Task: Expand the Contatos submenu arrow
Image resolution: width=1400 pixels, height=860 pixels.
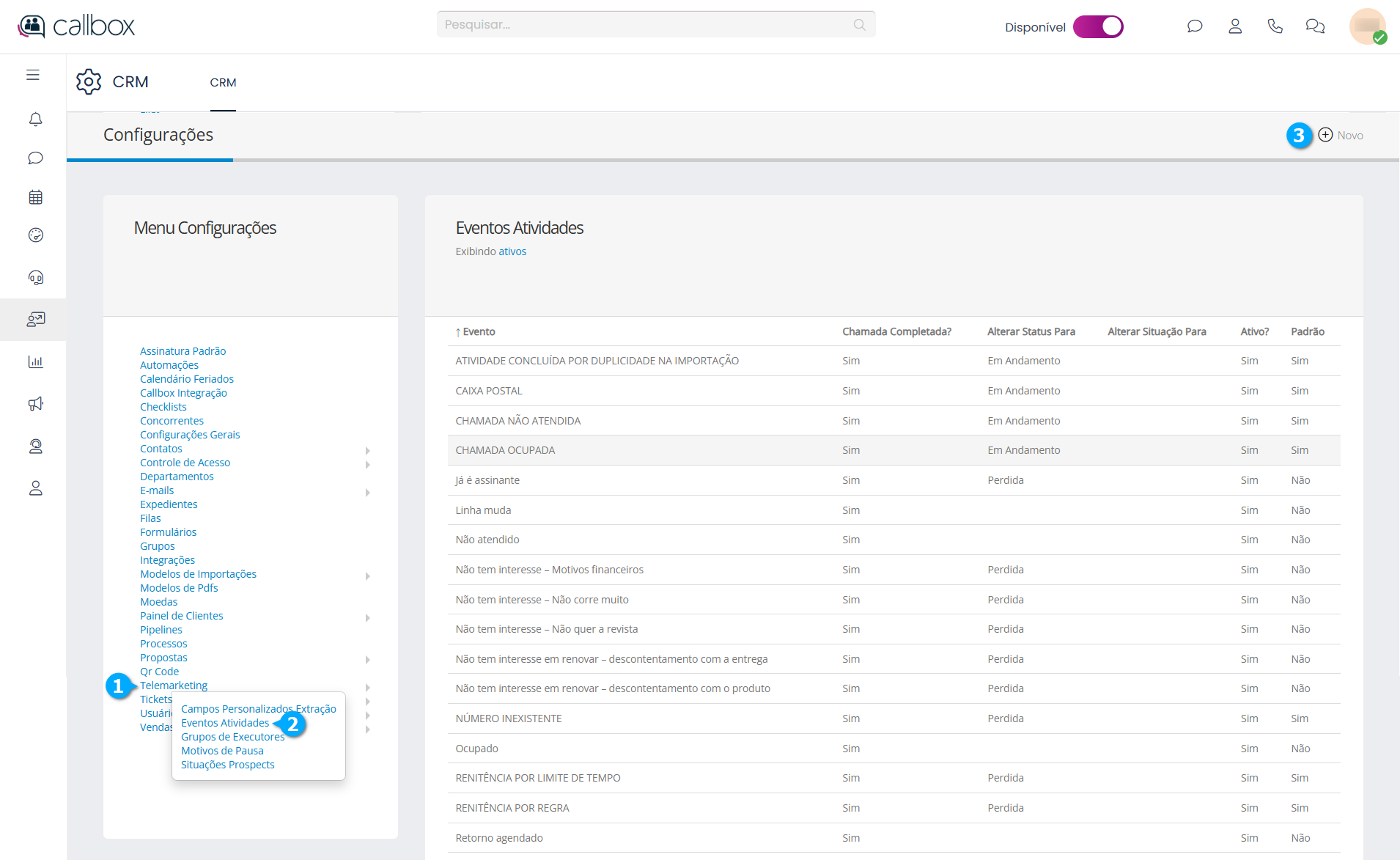Action: point(367,450)
